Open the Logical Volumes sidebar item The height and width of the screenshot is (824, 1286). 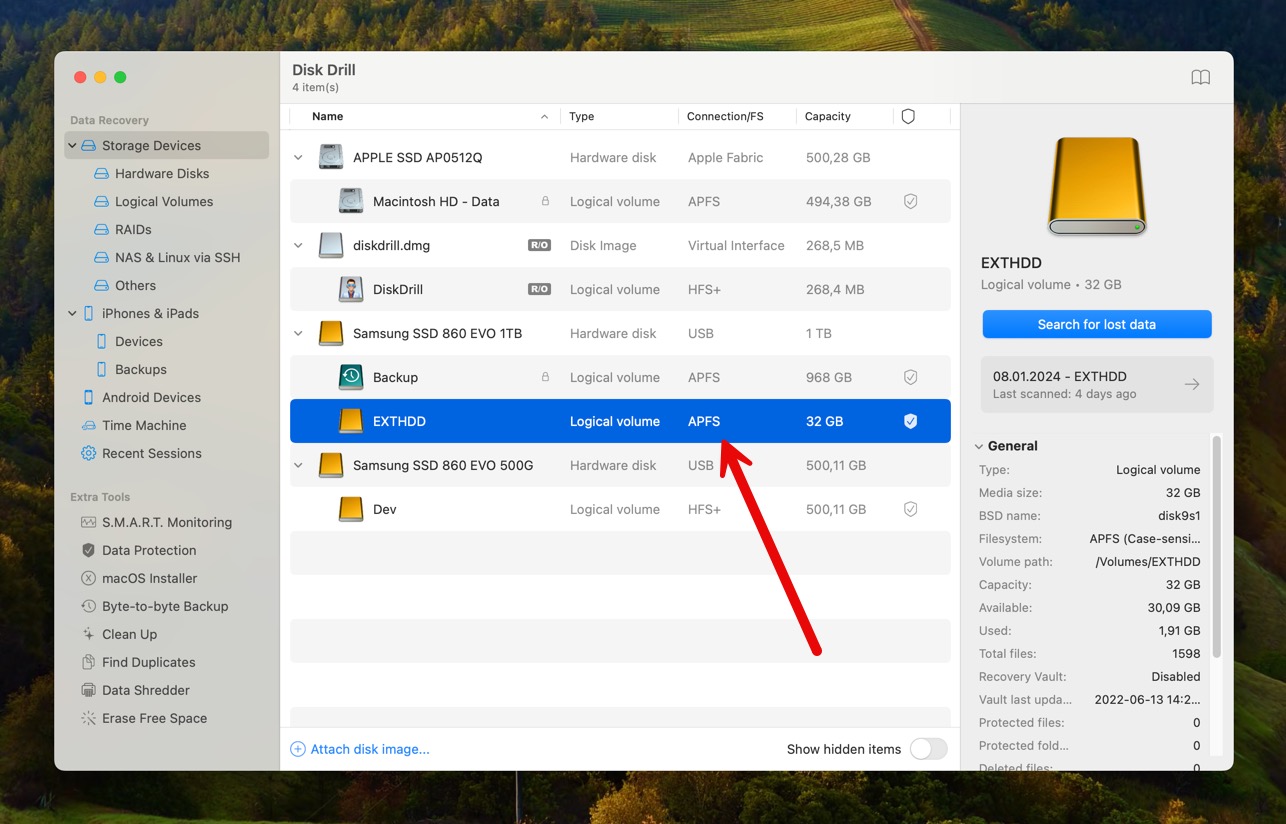(164, 202)
